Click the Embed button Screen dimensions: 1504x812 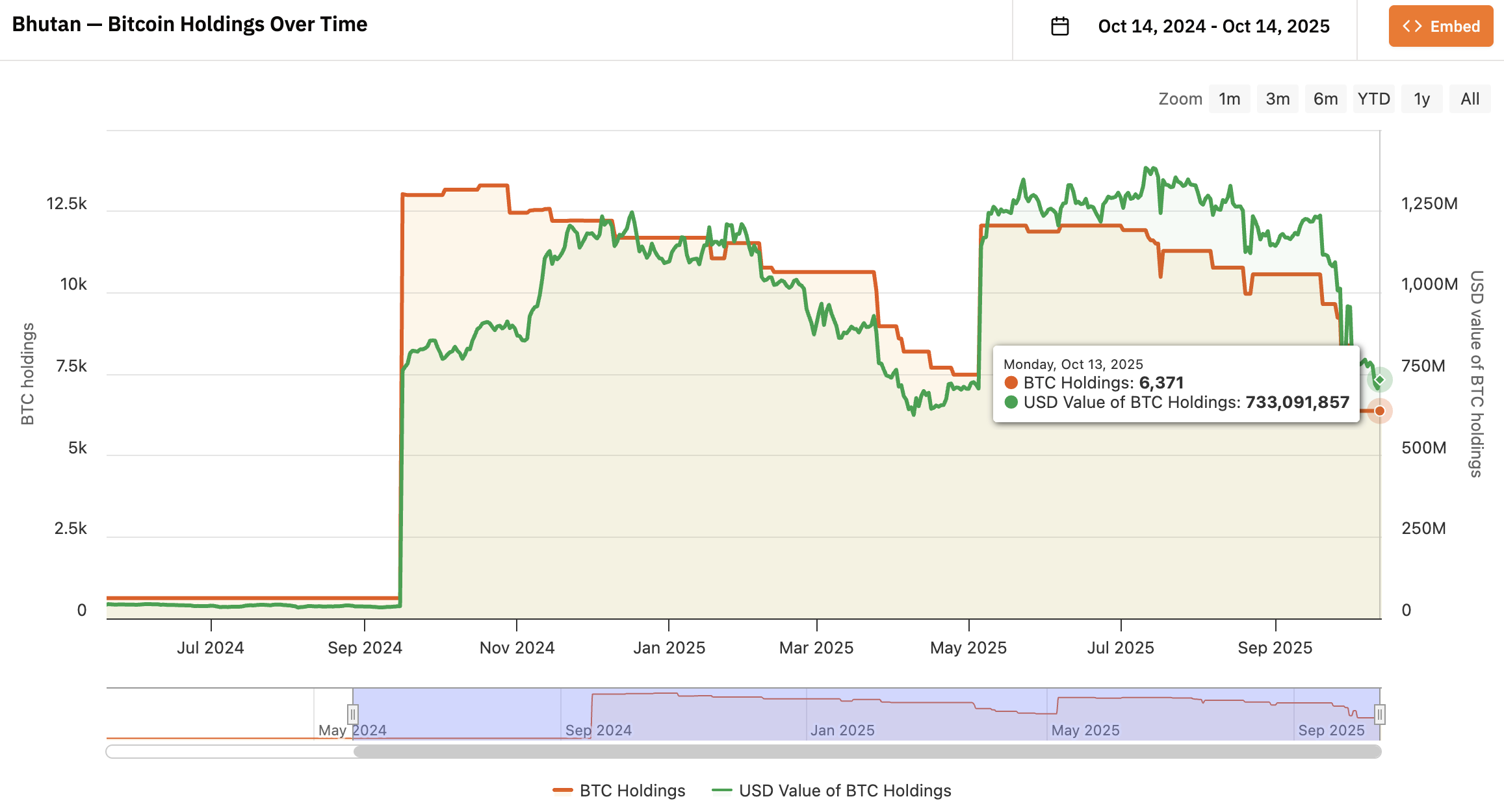point(1440,27)
